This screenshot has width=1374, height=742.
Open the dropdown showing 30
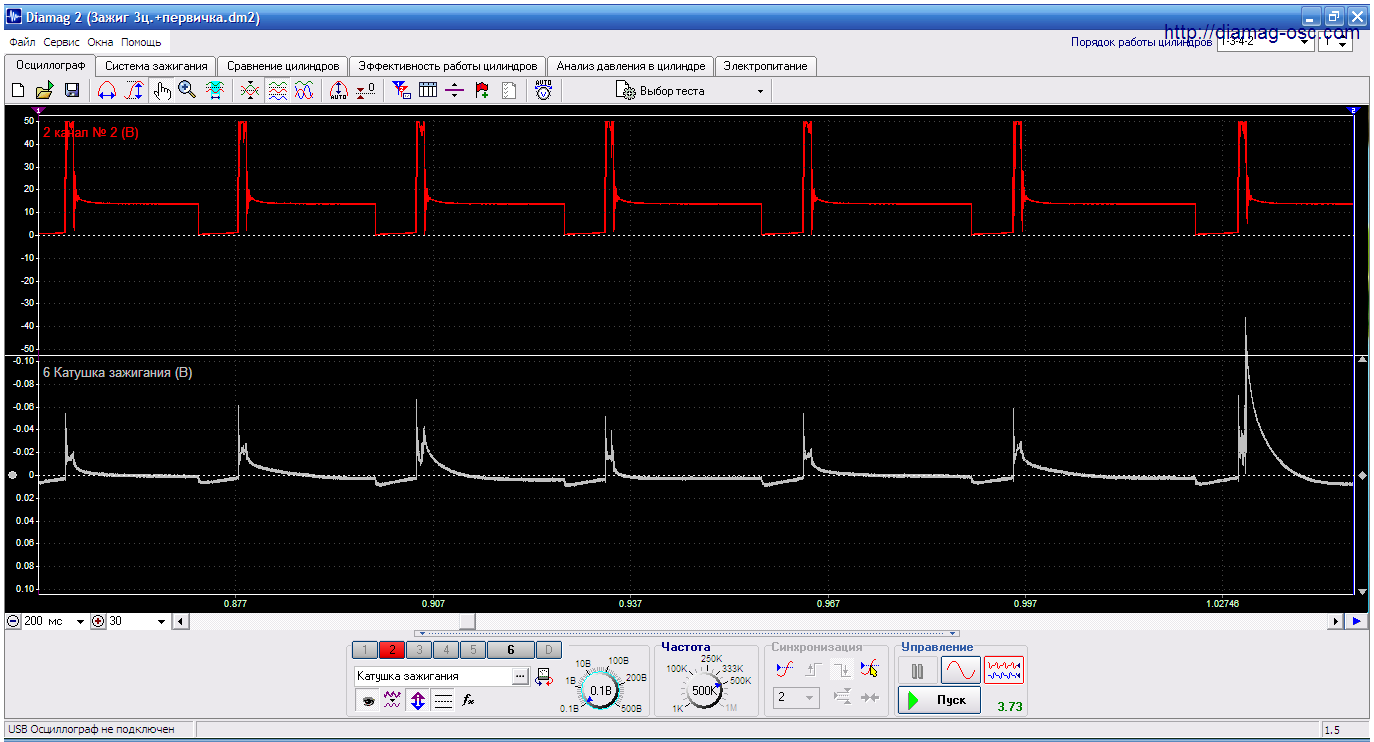click(163, 621)
